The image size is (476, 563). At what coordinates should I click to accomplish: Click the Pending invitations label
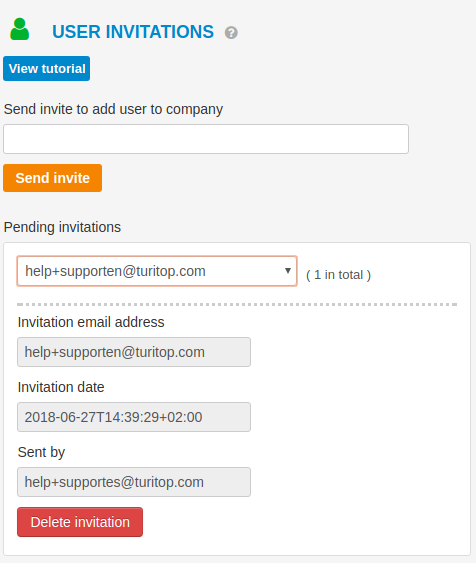tap(62, 227)
